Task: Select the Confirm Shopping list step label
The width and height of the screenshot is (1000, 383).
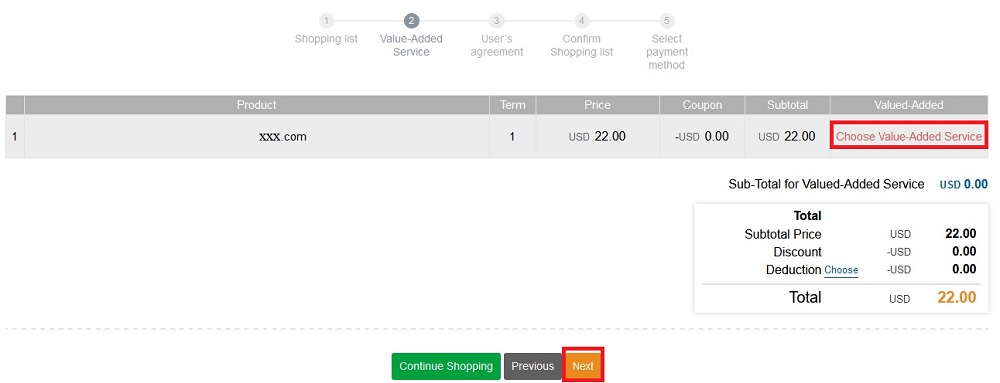Action: (582, 45)
